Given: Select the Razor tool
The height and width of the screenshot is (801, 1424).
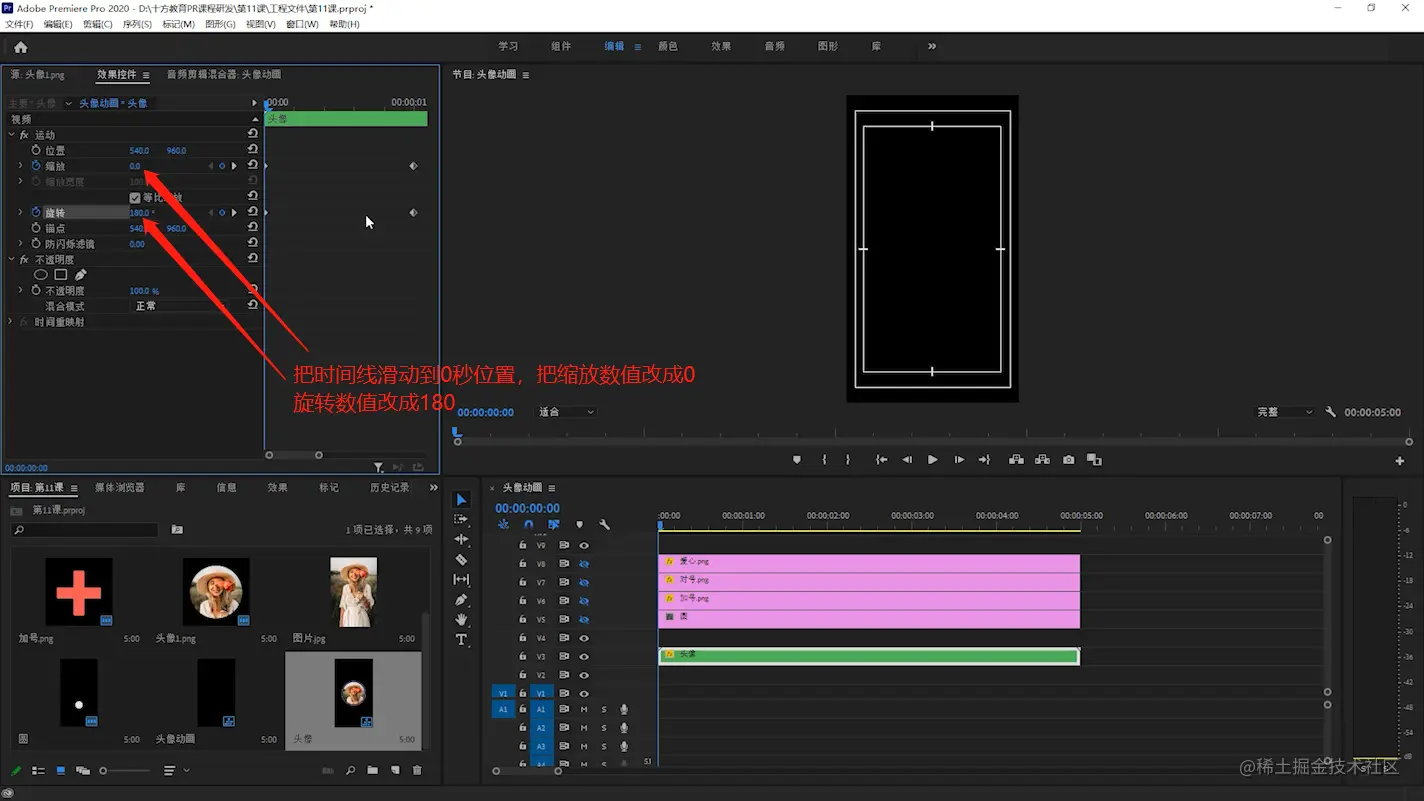Looking at the screenshot, I should (x=461, y=559).
